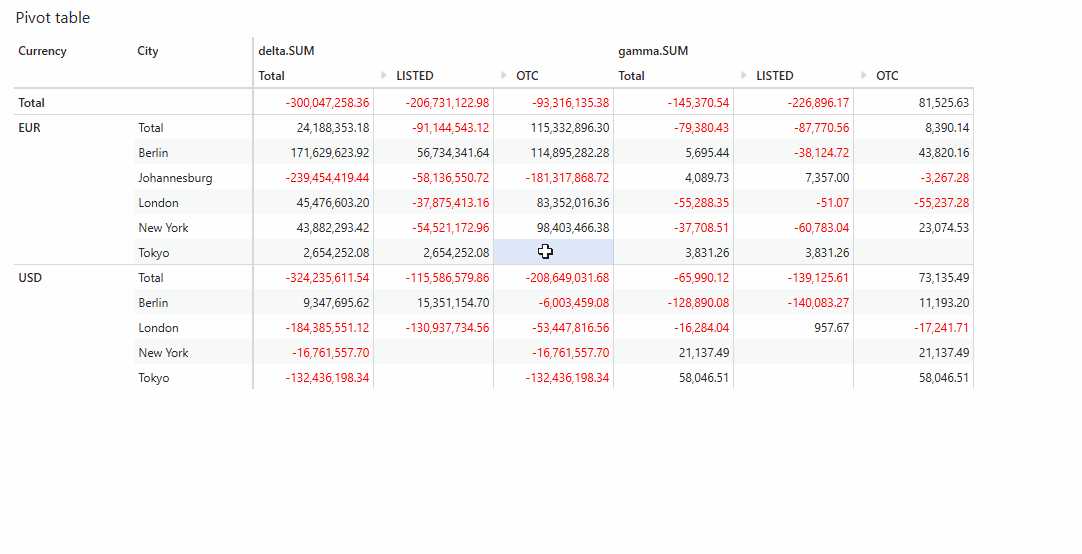Click the cell showing 98,403,466.38
The width and height of the screenshot is (1082, 554).
pos(553,228)
